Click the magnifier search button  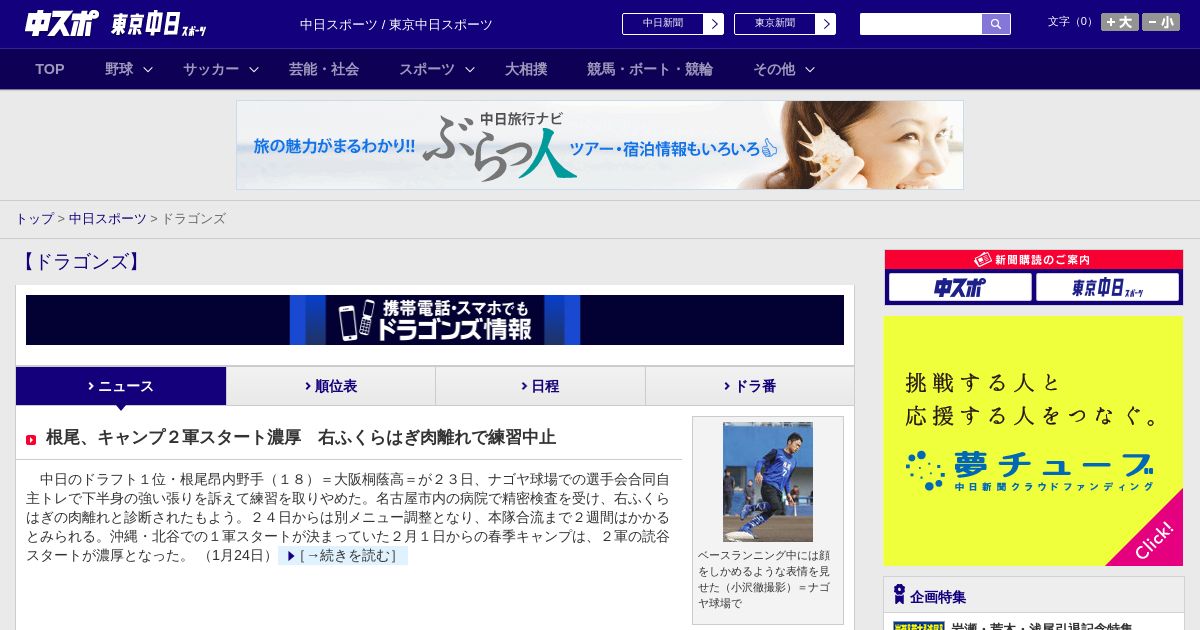click(x=996, y=24)
